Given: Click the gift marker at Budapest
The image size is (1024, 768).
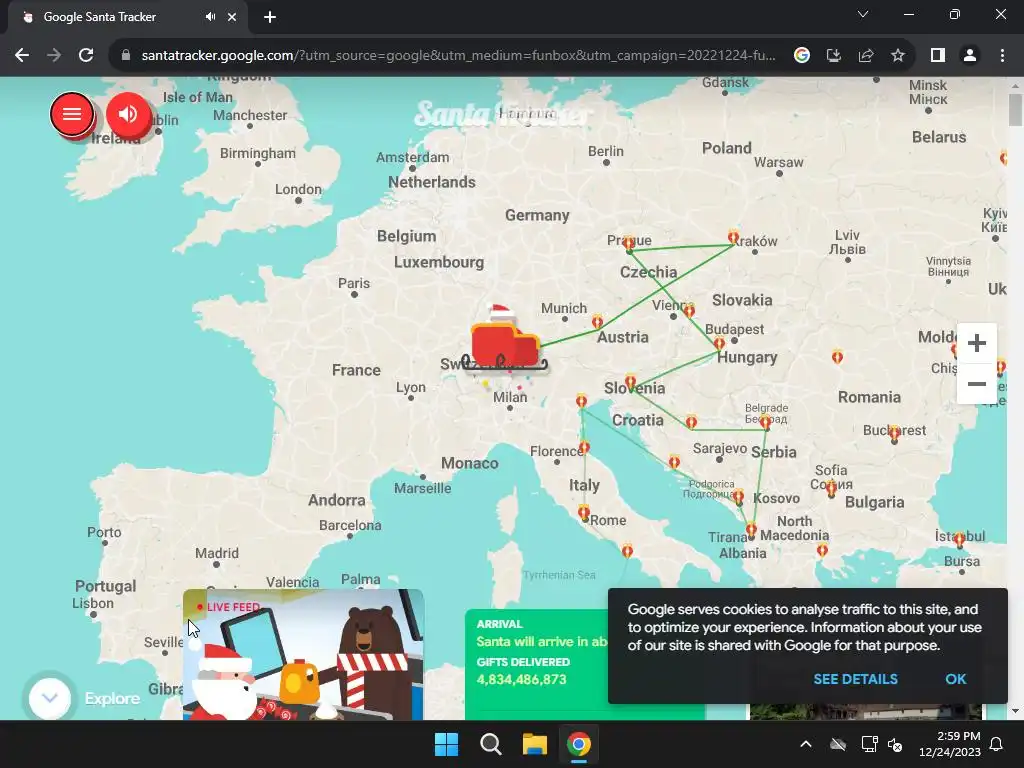Looking at the screenshot, I should coord(719,344).
